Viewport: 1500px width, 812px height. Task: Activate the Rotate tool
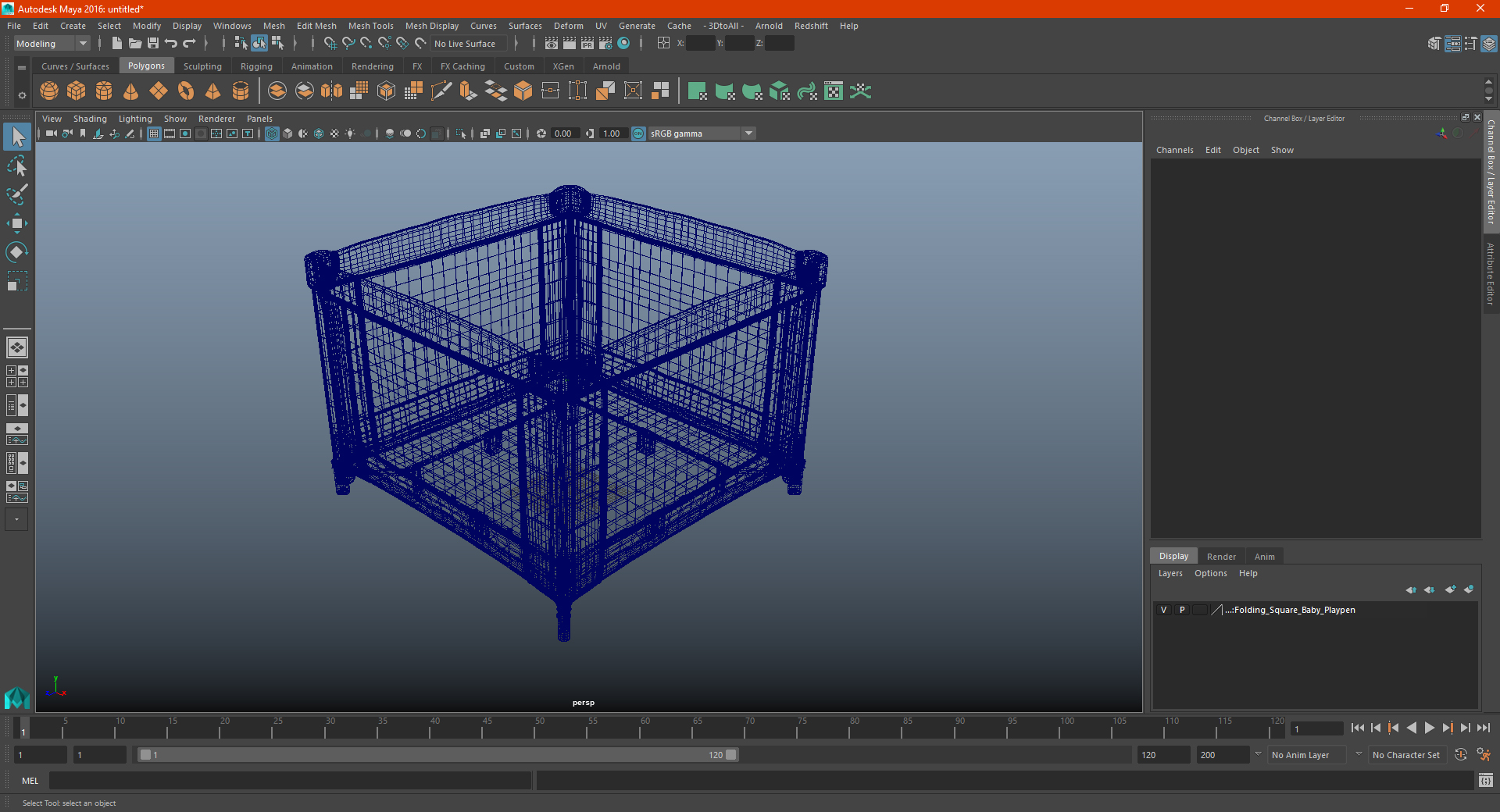pos(17,252)
